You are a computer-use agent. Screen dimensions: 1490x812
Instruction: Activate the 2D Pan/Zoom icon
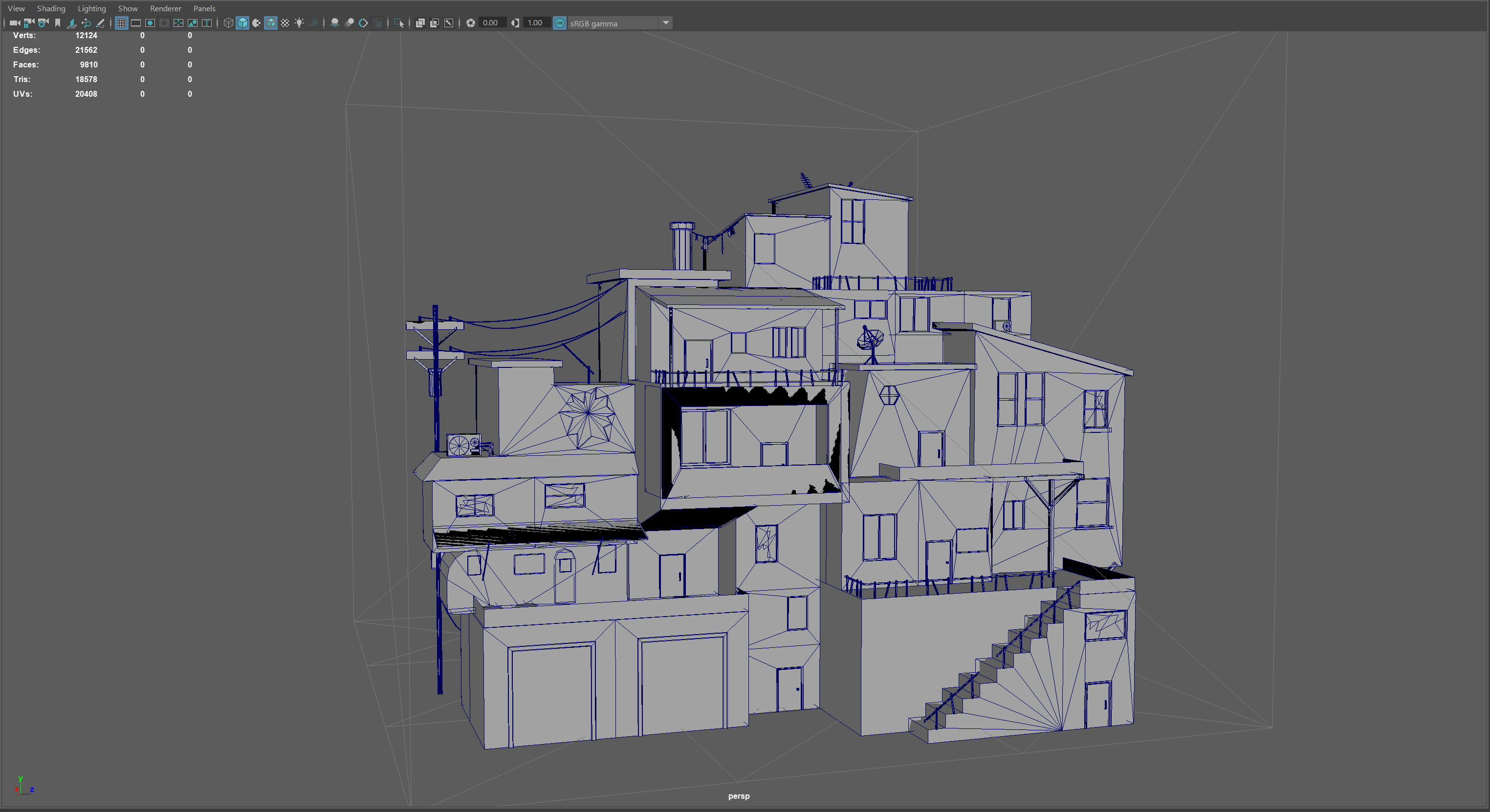coord(86,23)
